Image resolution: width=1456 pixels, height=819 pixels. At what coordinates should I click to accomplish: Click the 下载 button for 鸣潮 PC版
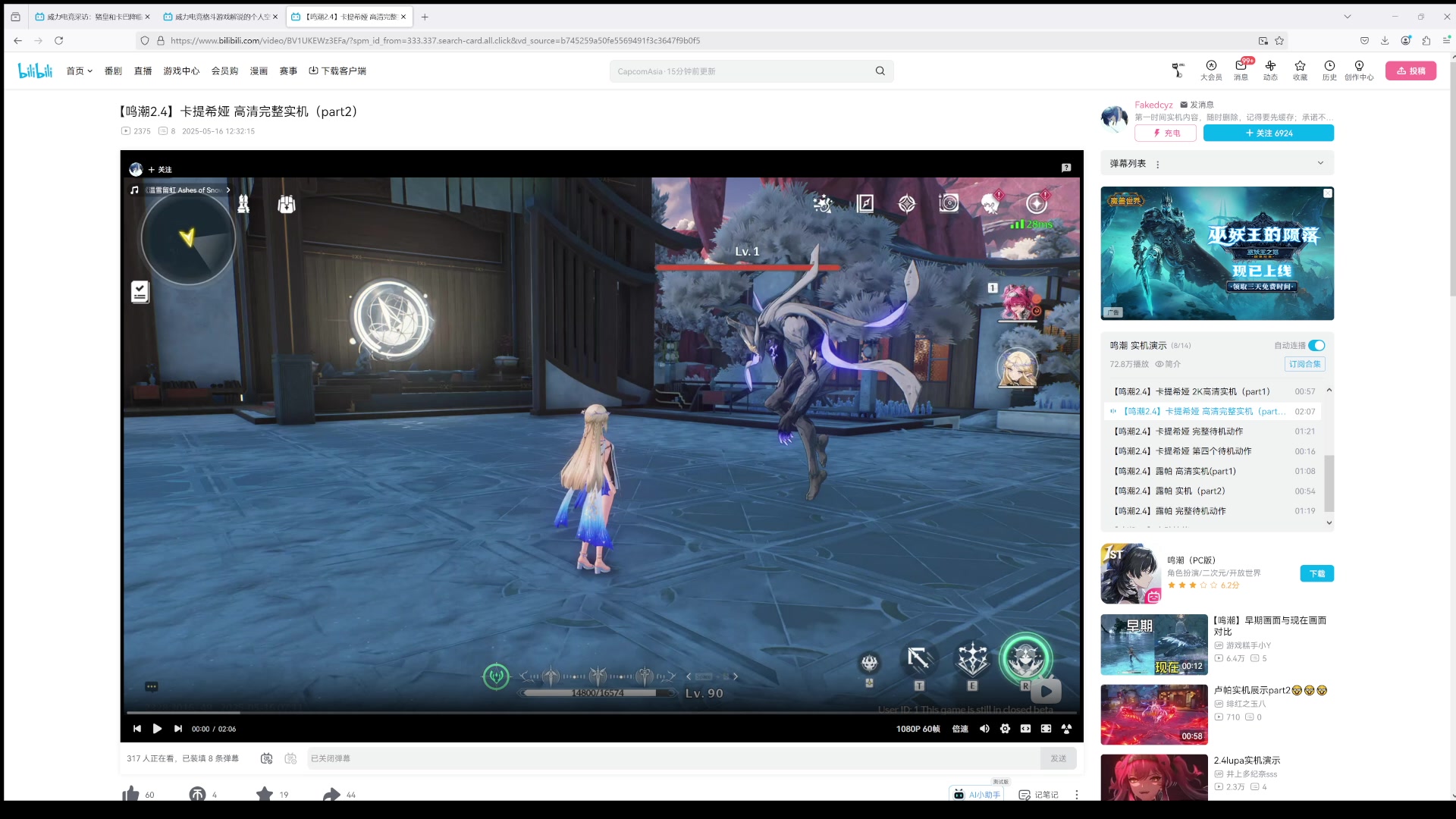1316,573
